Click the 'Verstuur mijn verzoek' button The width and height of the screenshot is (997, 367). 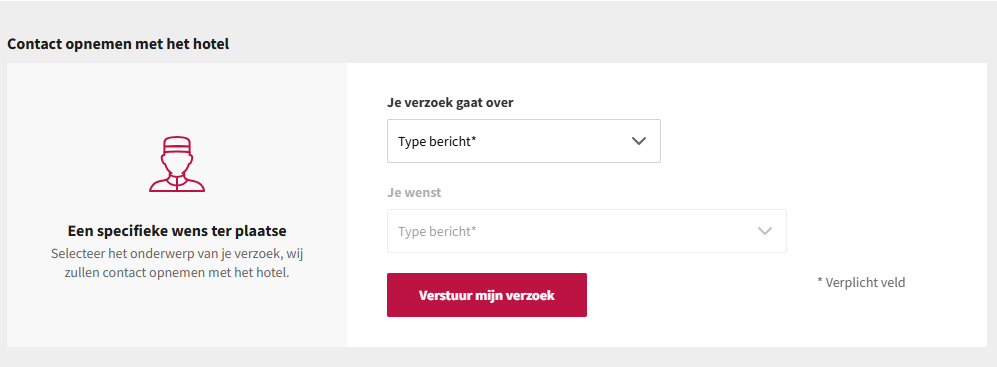486,295
